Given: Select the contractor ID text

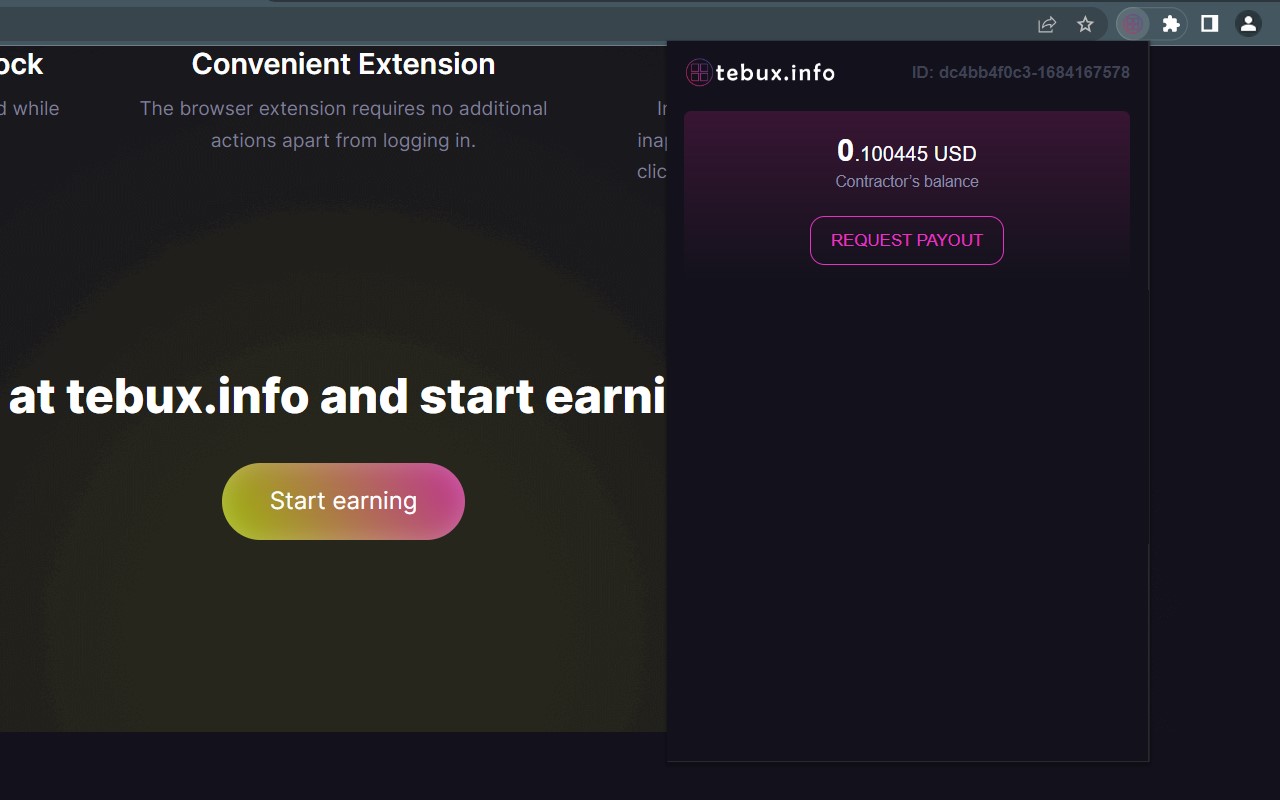Looking at the screenshot, I should pyautogui.click(x=1020, y=72).
